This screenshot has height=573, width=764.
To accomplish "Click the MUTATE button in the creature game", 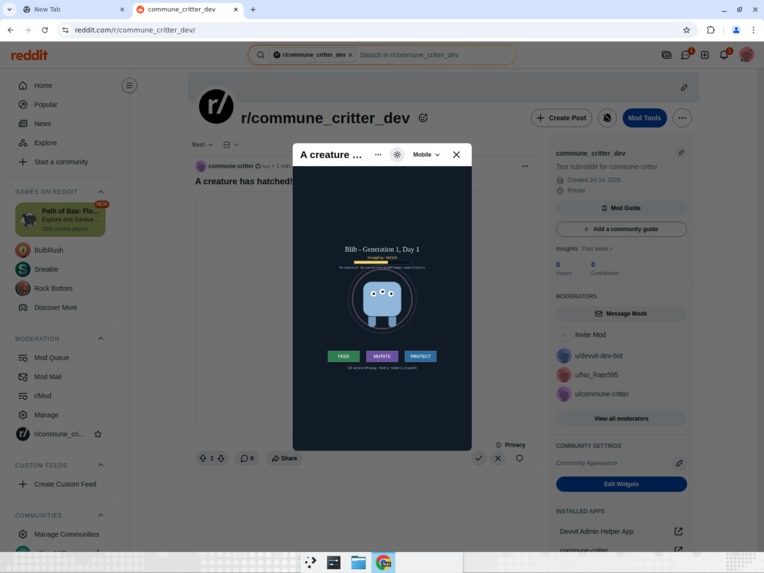I will (x=382, y=356).
